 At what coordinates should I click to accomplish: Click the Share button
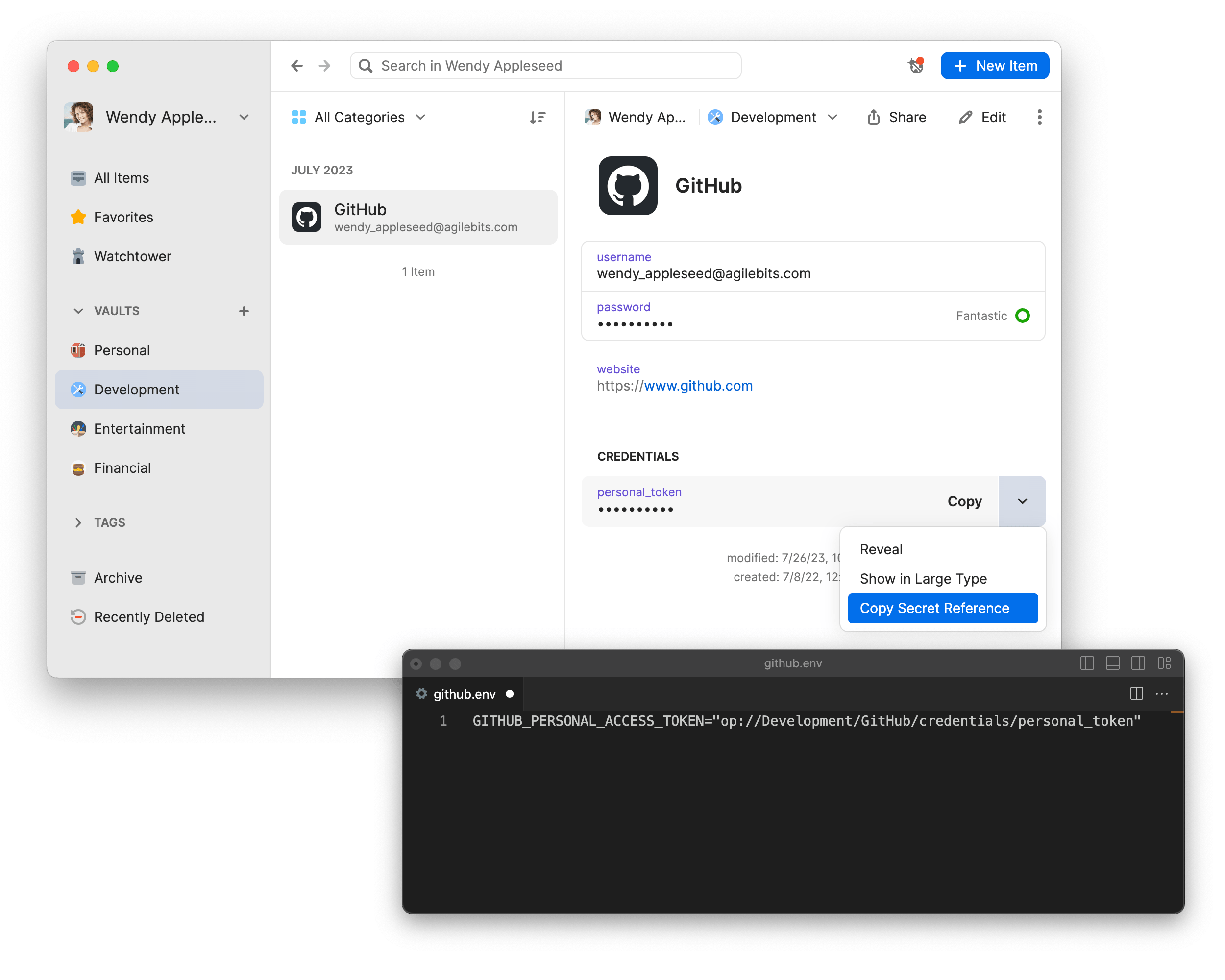coord(897,117)
